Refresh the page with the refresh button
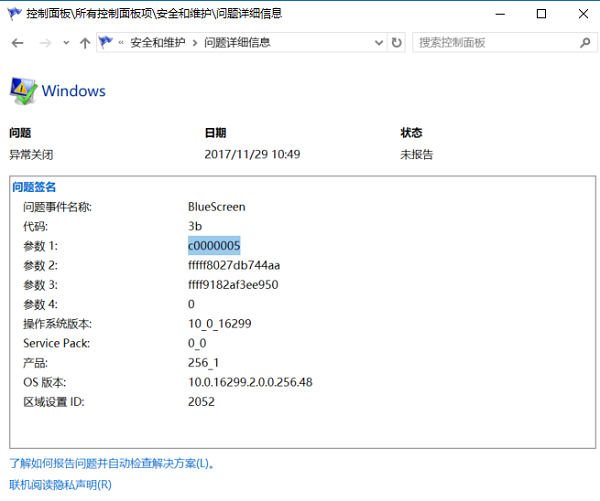 [397, 42]
